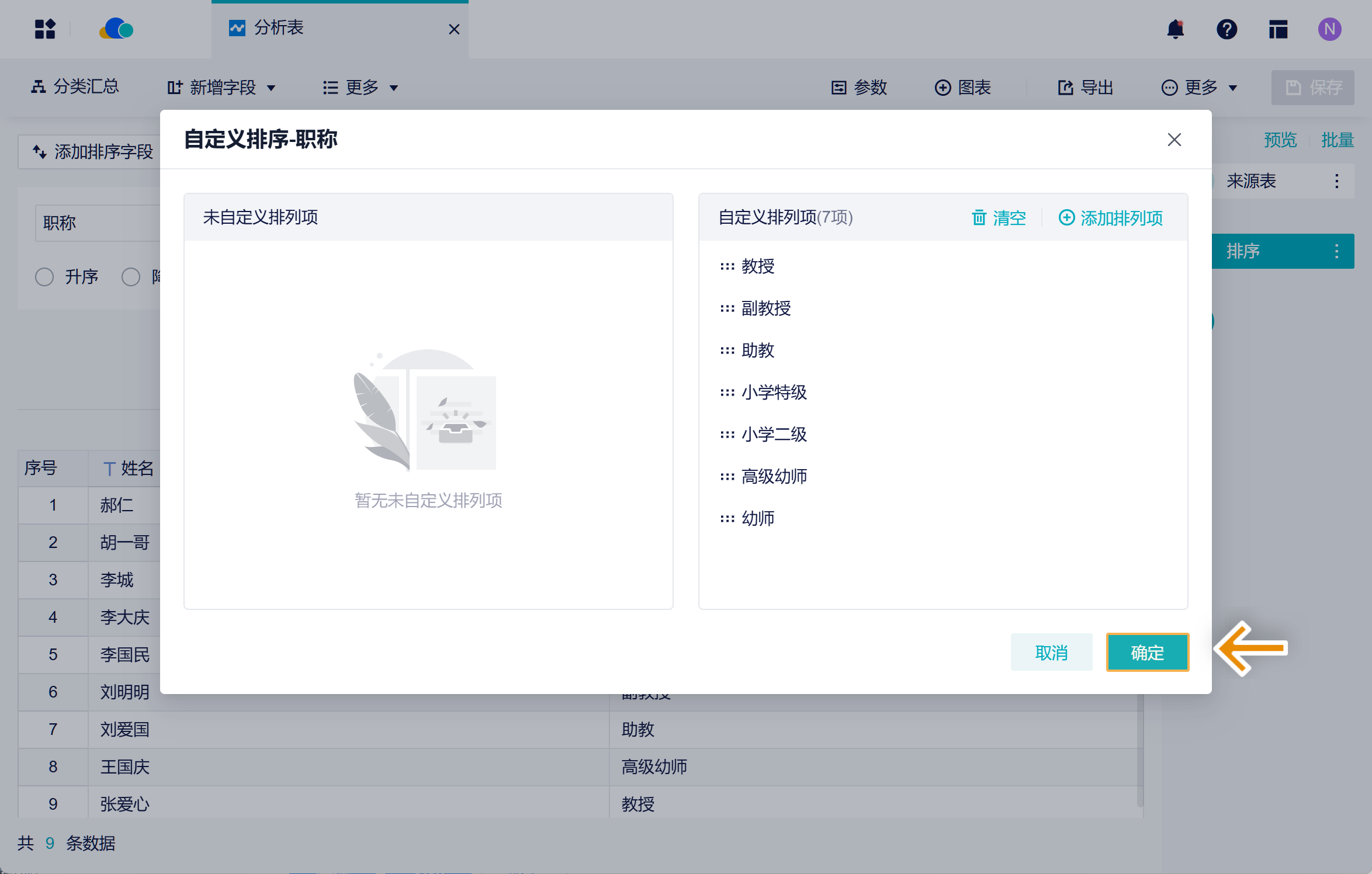
Task: Open the layout template icon in header
Action: [x=1278, y=29]
